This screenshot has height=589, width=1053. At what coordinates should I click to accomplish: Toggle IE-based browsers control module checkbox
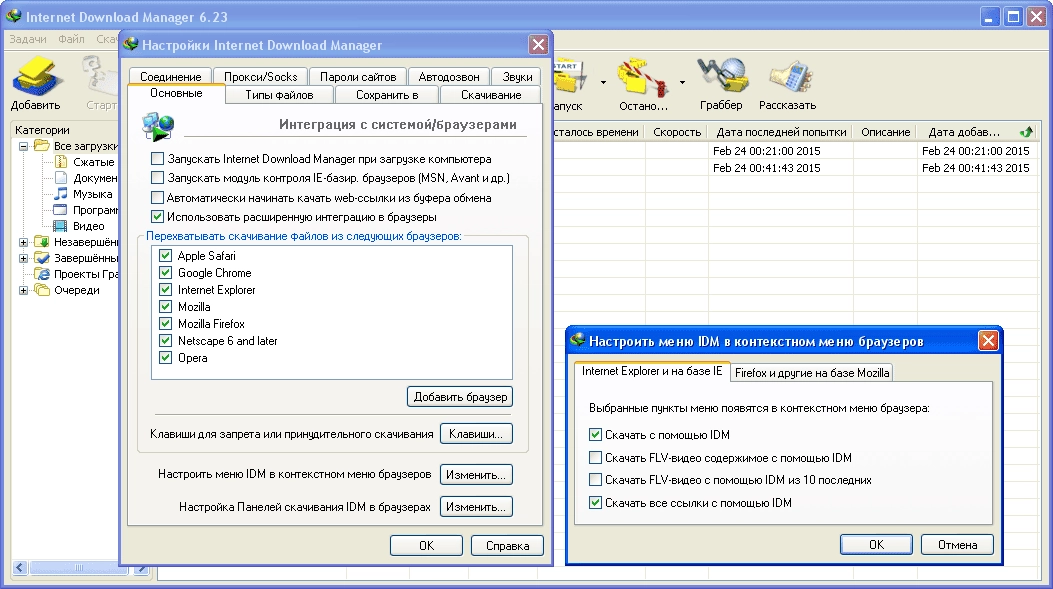[157, 177]
